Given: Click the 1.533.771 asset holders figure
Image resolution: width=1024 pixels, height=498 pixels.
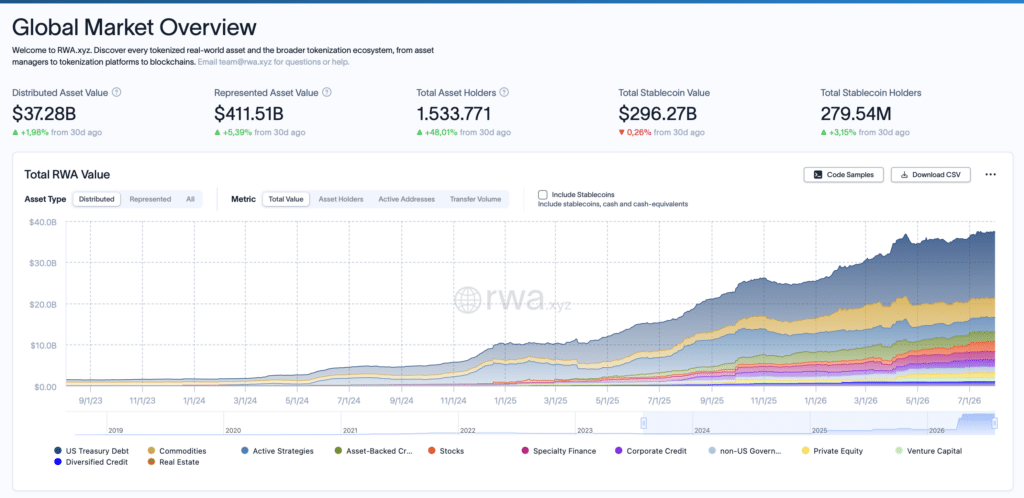Looking at the screenshot, I should pos(453,114).
